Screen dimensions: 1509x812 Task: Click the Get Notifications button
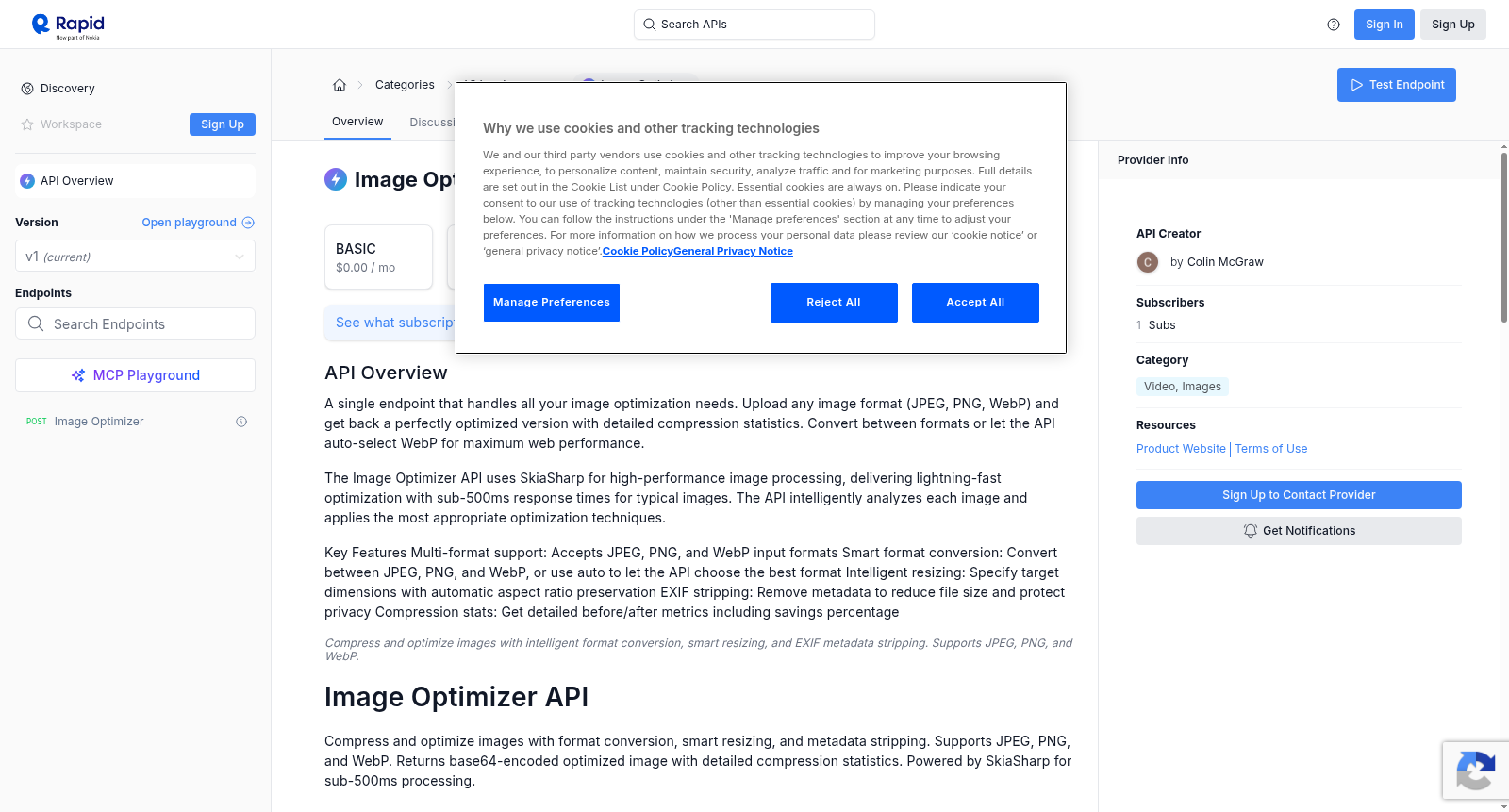pos(1299,531)
